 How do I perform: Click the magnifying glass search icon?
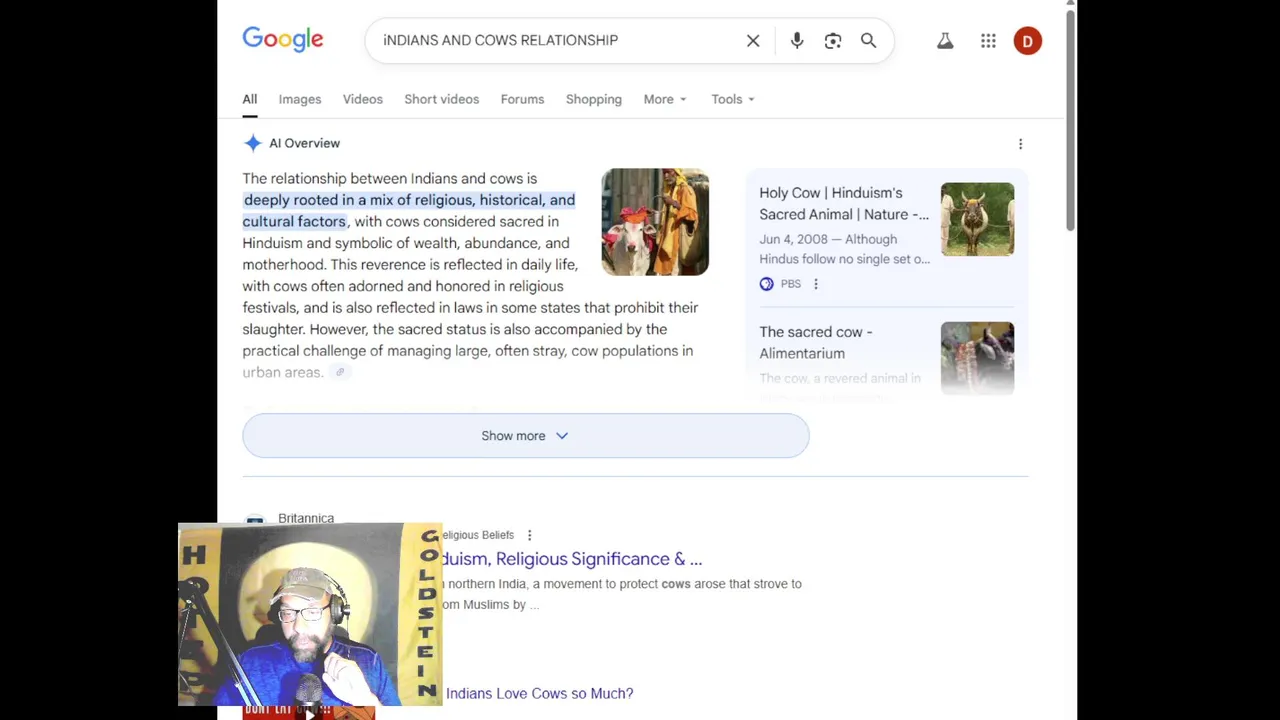[x=868, y=41]
